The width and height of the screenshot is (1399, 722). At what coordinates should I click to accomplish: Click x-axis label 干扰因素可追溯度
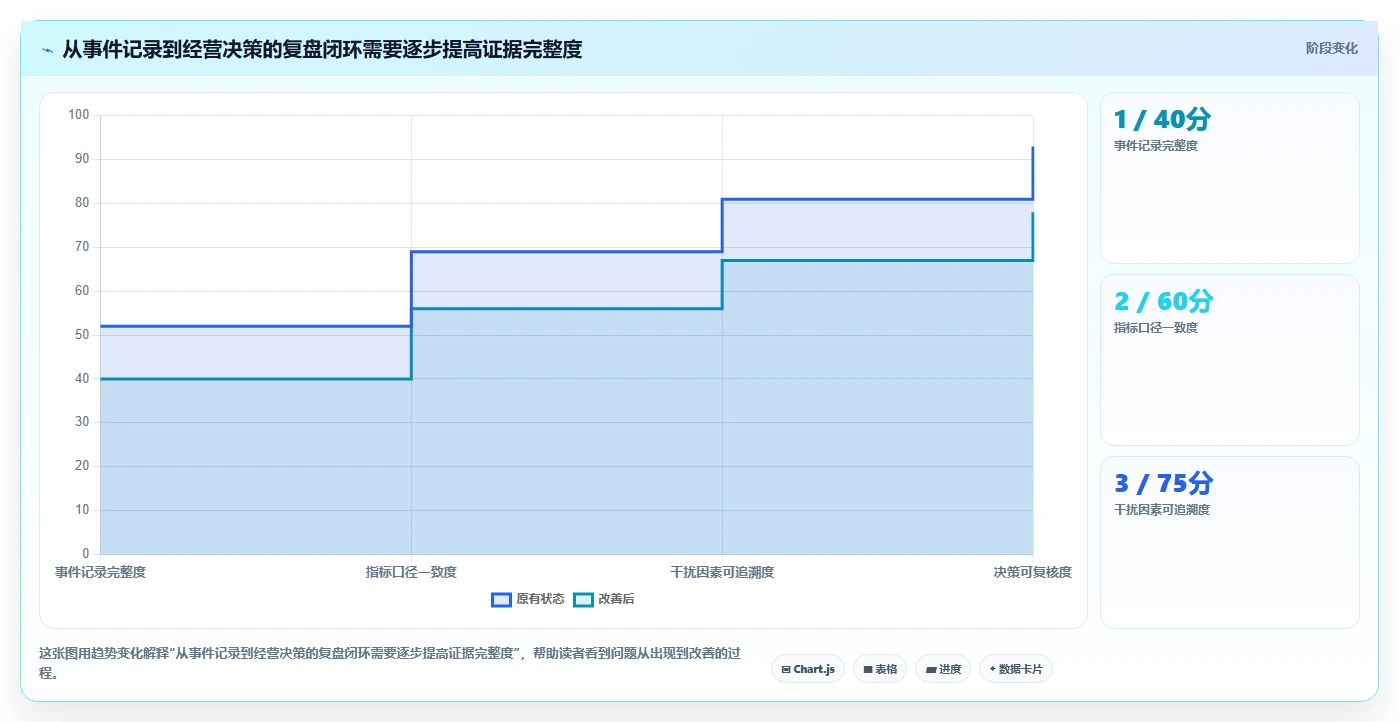pos(722,572)
